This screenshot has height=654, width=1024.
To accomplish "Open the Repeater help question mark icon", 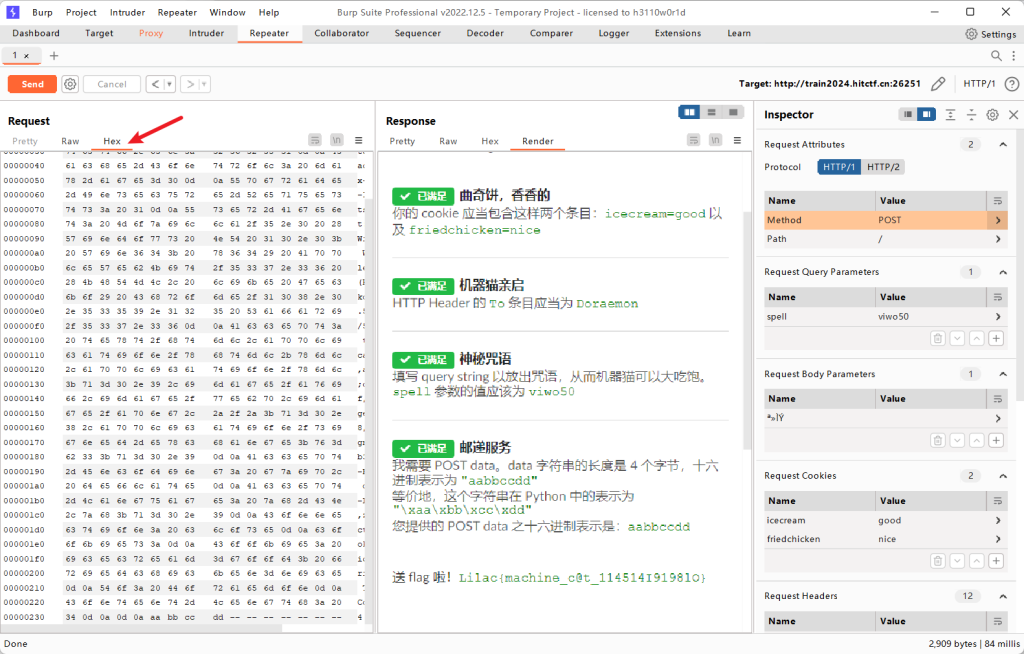I will [1012, 84].
